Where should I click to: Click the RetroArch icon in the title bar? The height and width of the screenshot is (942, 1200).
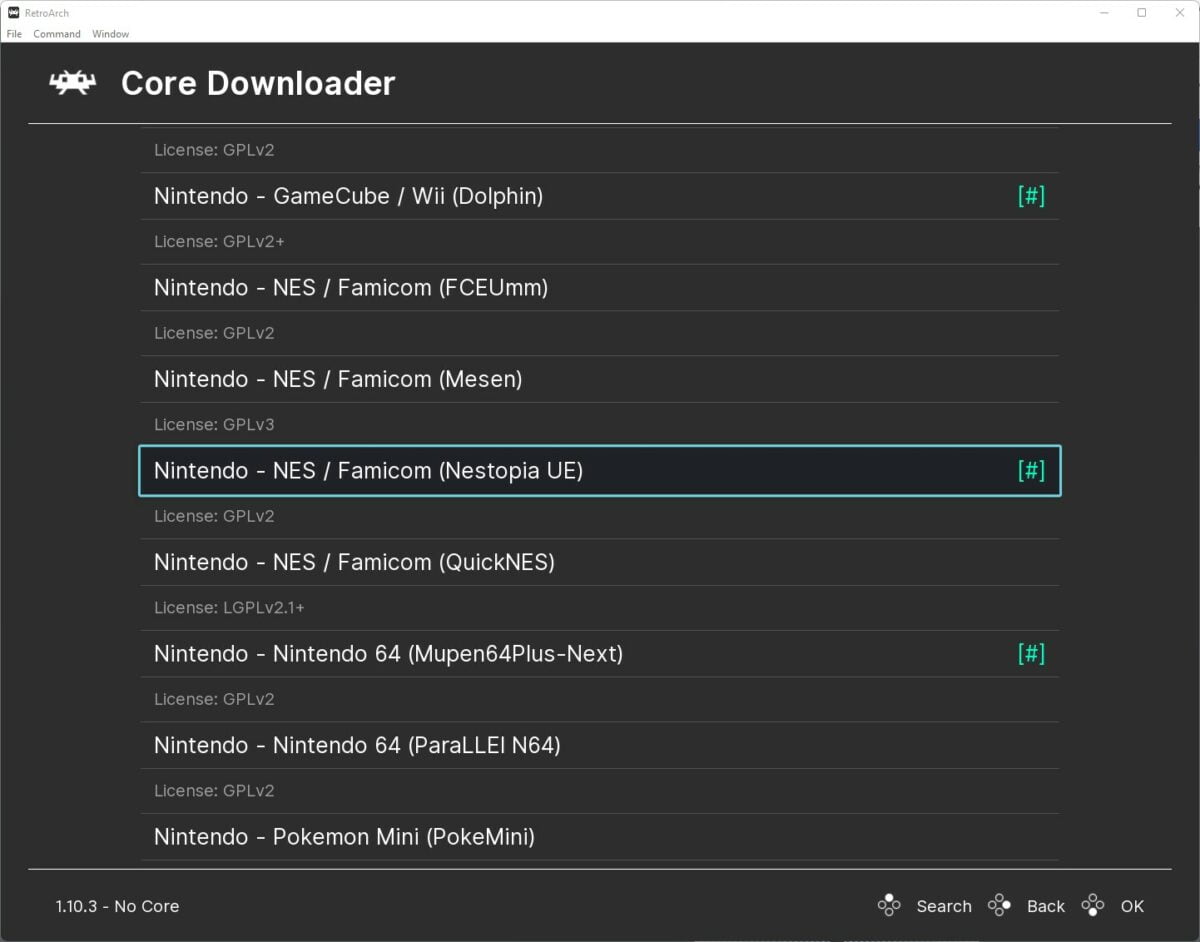(x=12, y=12)
